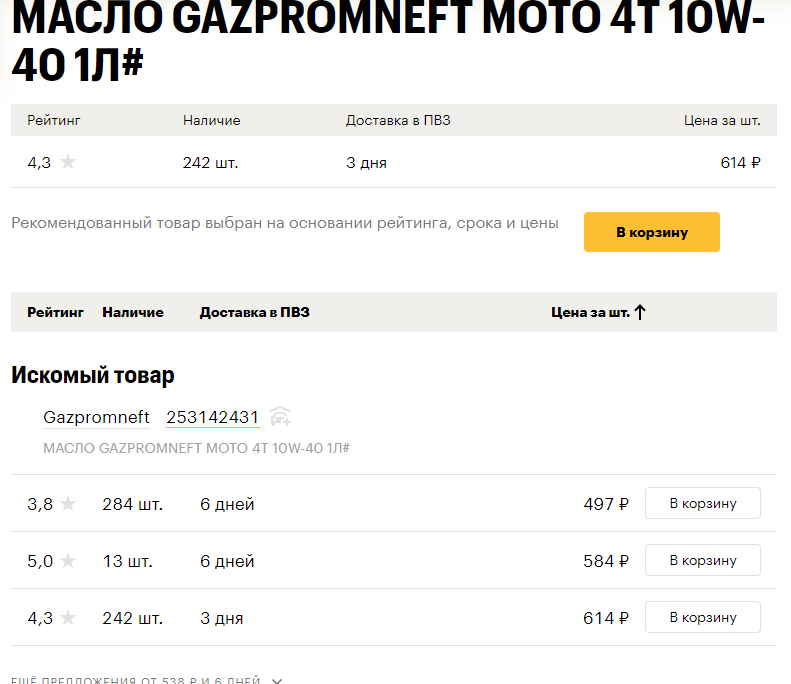The width and height of the screenshot is (791, 684).
Task: Click the yellow 'В корзину' button
Action: point(651,232)
